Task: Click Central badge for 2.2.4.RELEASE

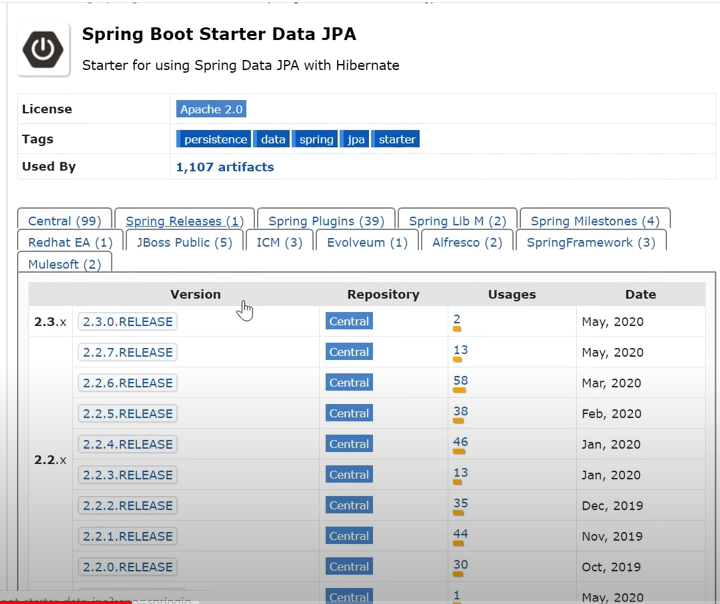Action: coord(349,444)
